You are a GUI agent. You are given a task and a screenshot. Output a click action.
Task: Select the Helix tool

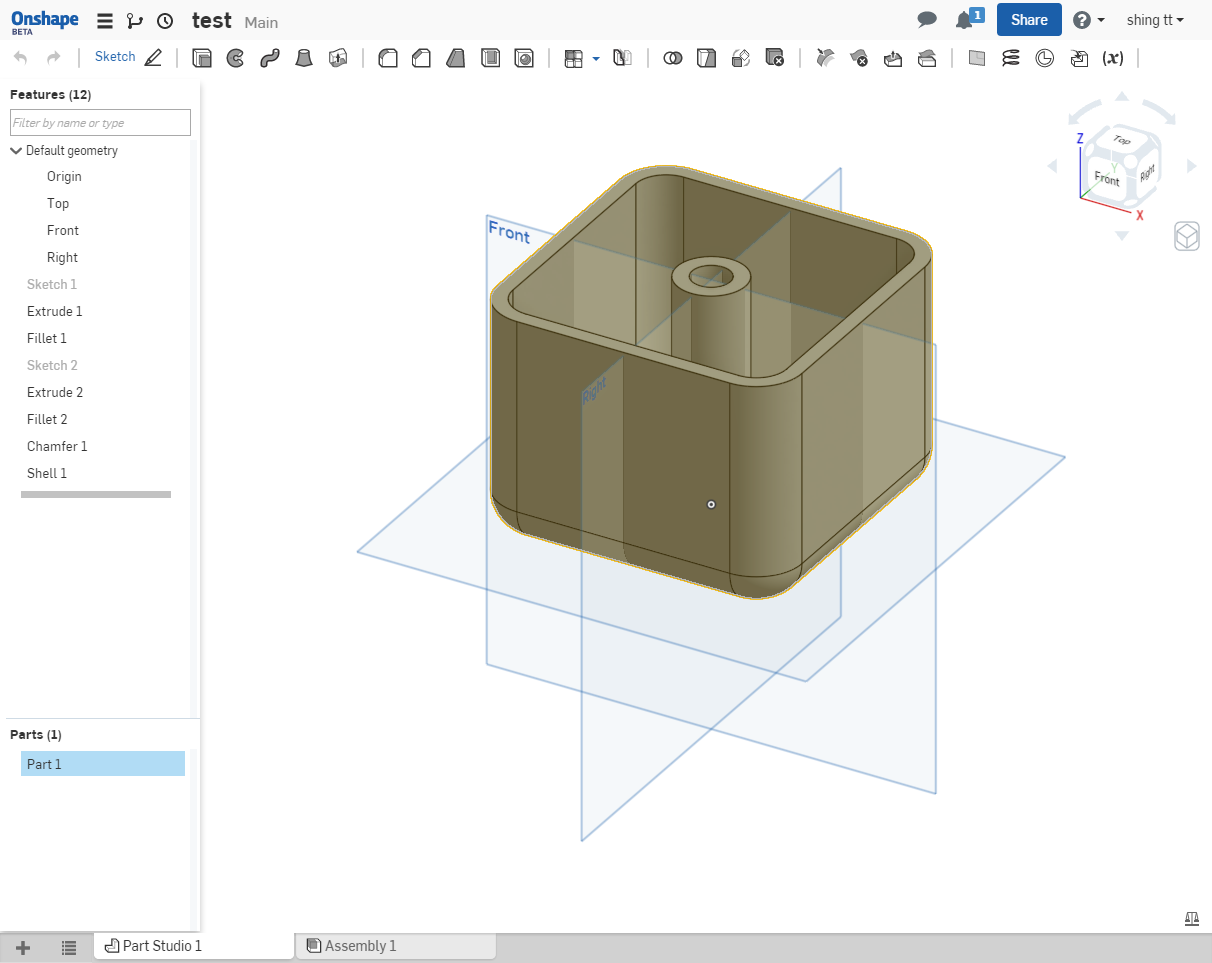(x=1011, y=58)
